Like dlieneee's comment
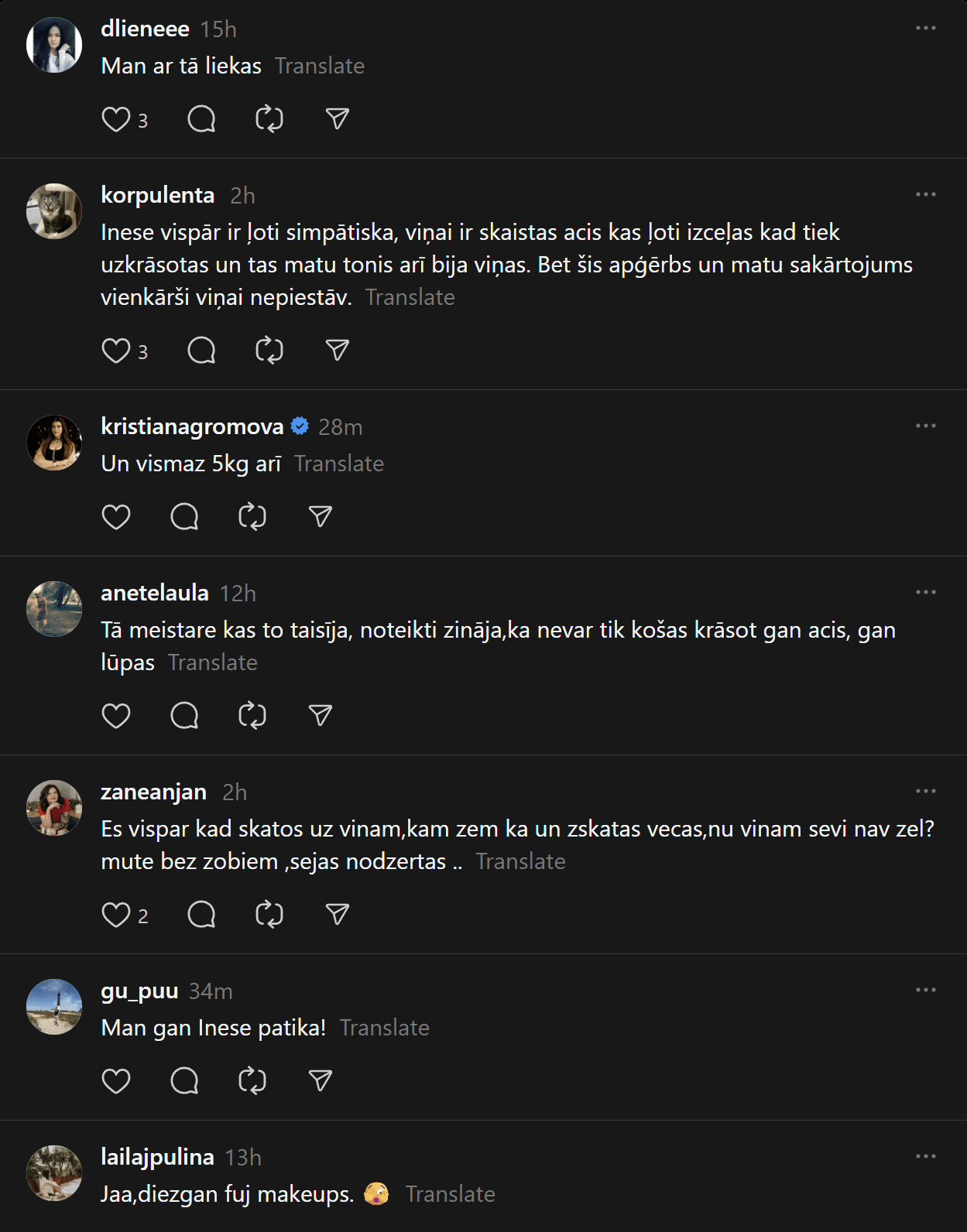Viewport: 967px width, 1232px height. (116, 119)
